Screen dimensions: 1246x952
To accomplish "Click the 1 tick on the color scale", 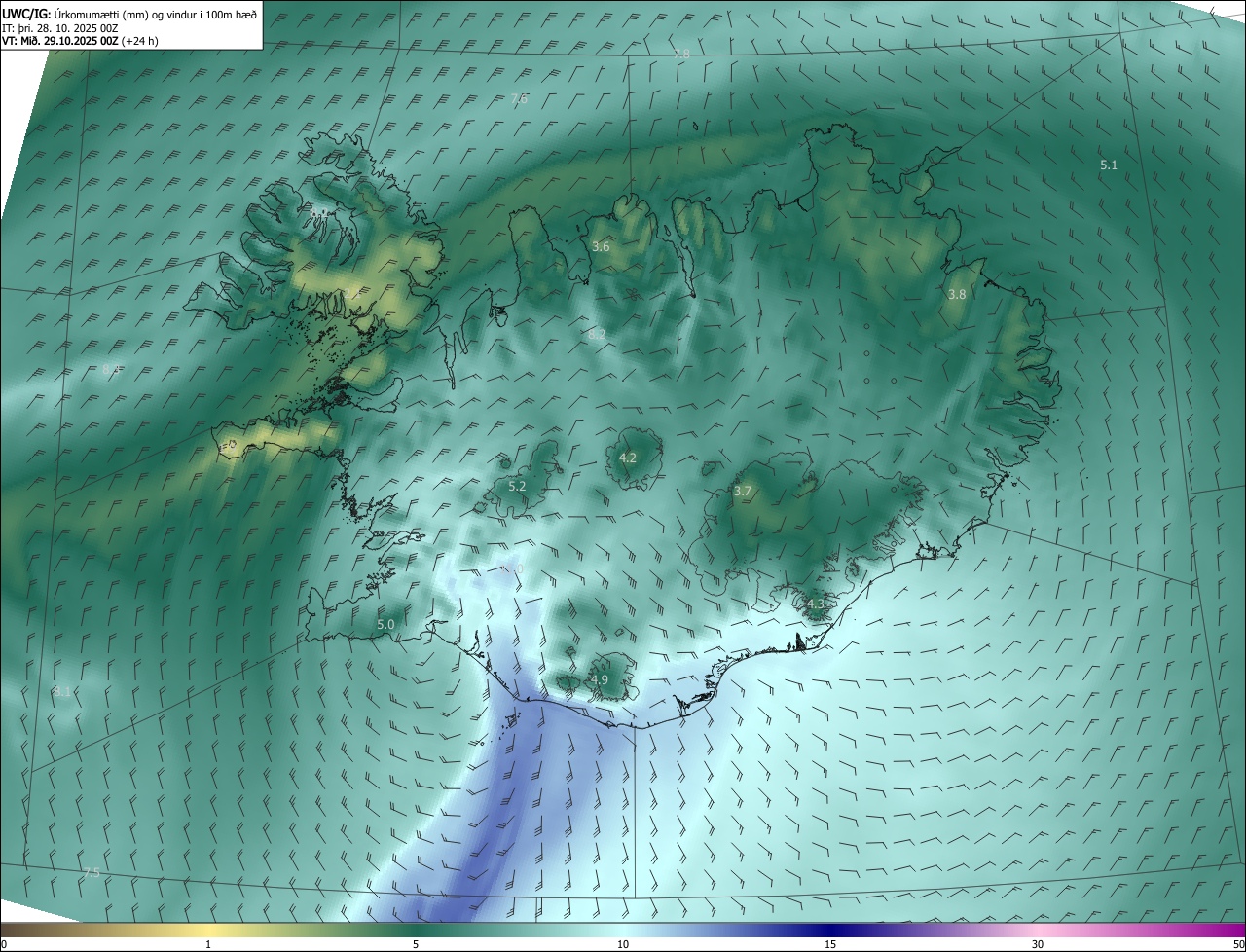I will 208,945.
